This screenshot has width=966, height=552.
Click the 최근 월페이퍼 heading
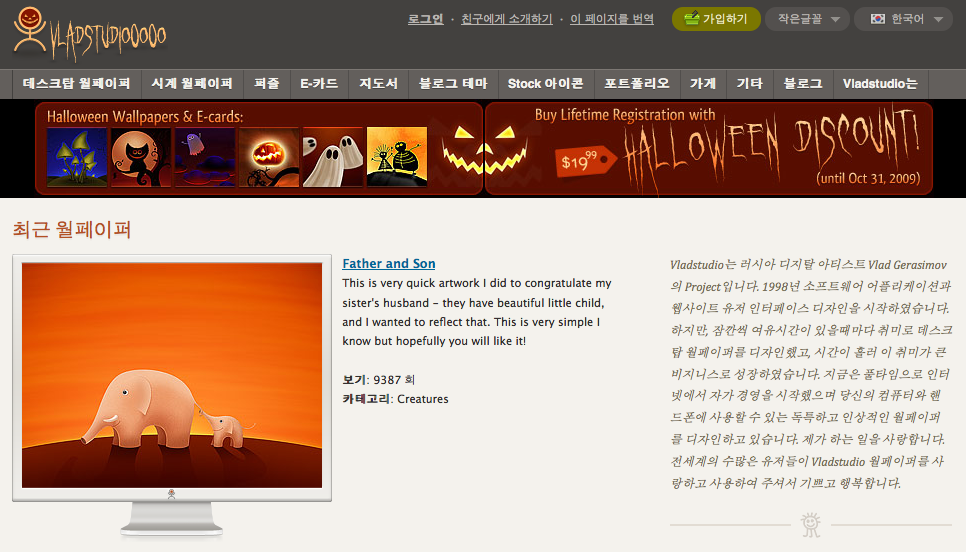[x=71, y=230]
